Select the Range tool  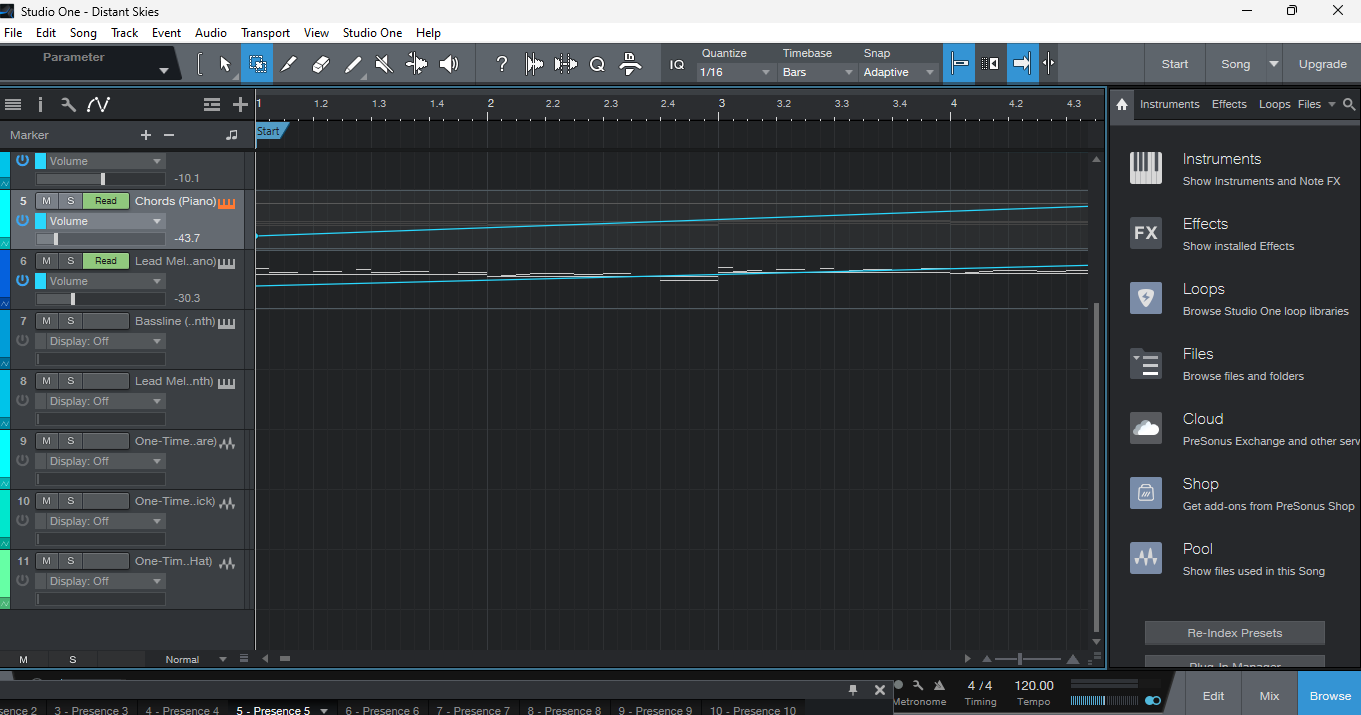257,64
